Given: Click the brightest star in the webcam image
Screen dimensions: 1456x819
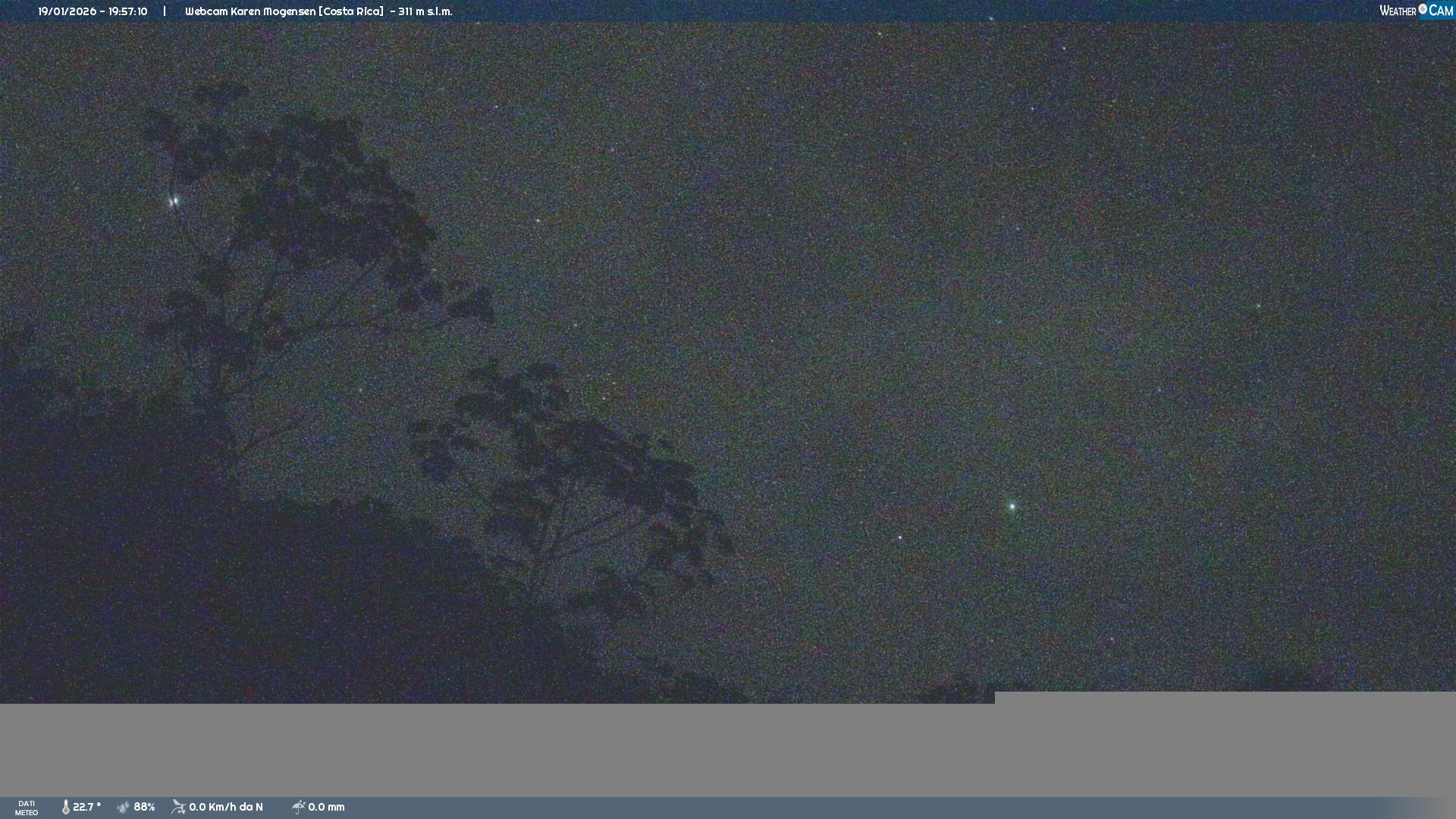Looking at the screenshot, I should coord(1012,507).
